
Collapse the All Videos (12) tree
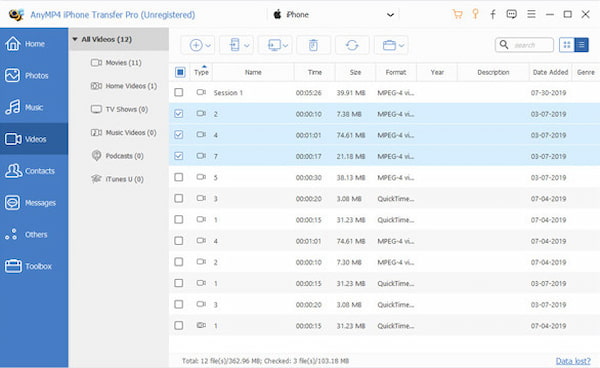click(75, 39)
